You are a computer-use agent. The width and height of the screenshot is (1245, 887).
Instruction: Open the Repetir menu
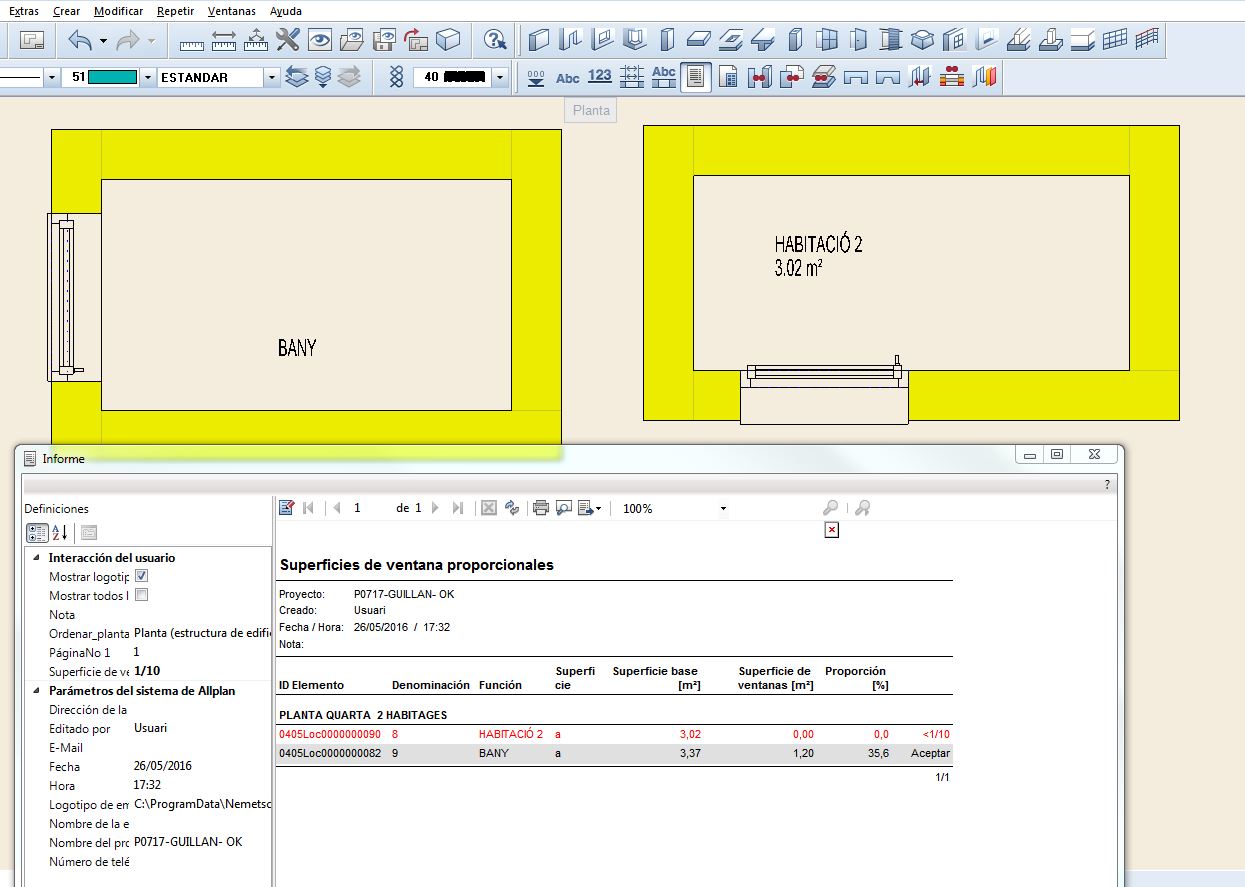pos(176,11)
